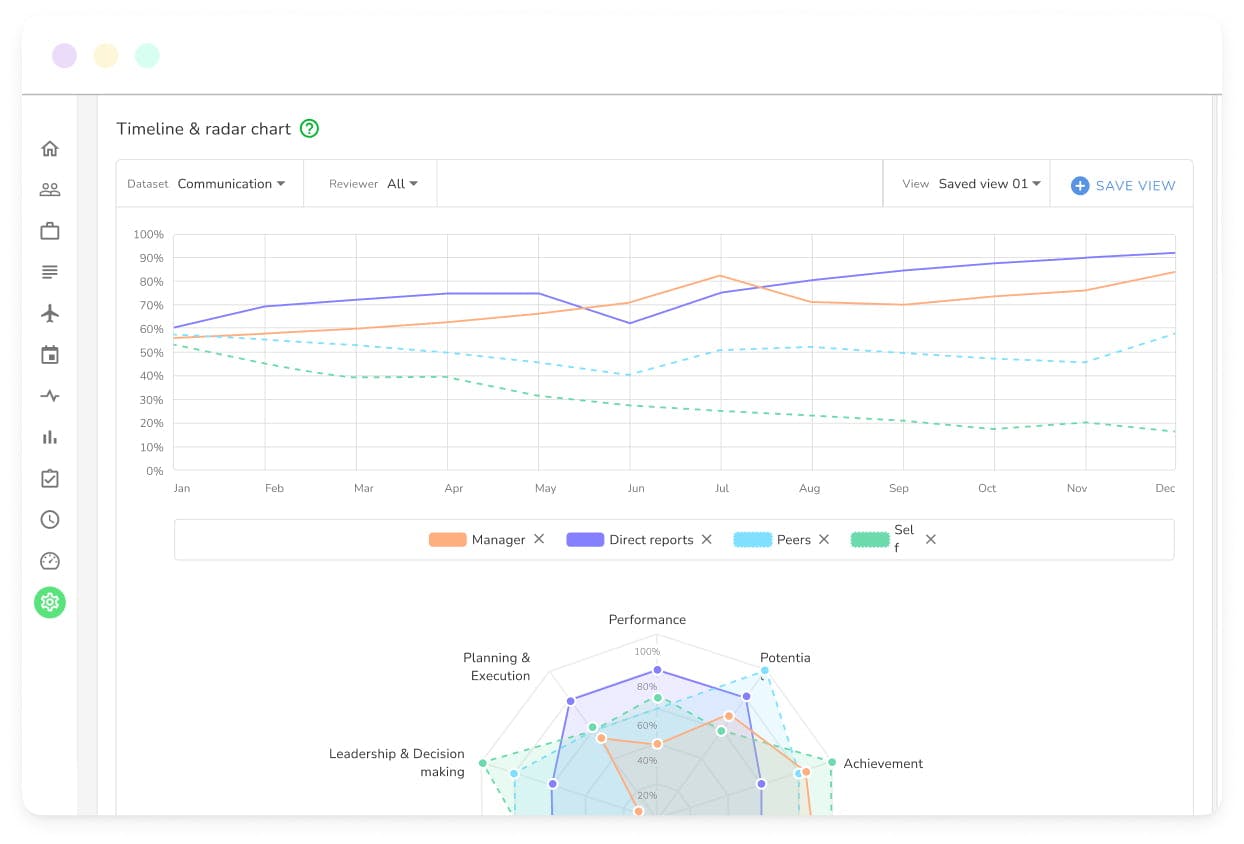Open the briefcase (projects) sidebar icon
This screenshot has width=1244, height=844.
point(50,230)
